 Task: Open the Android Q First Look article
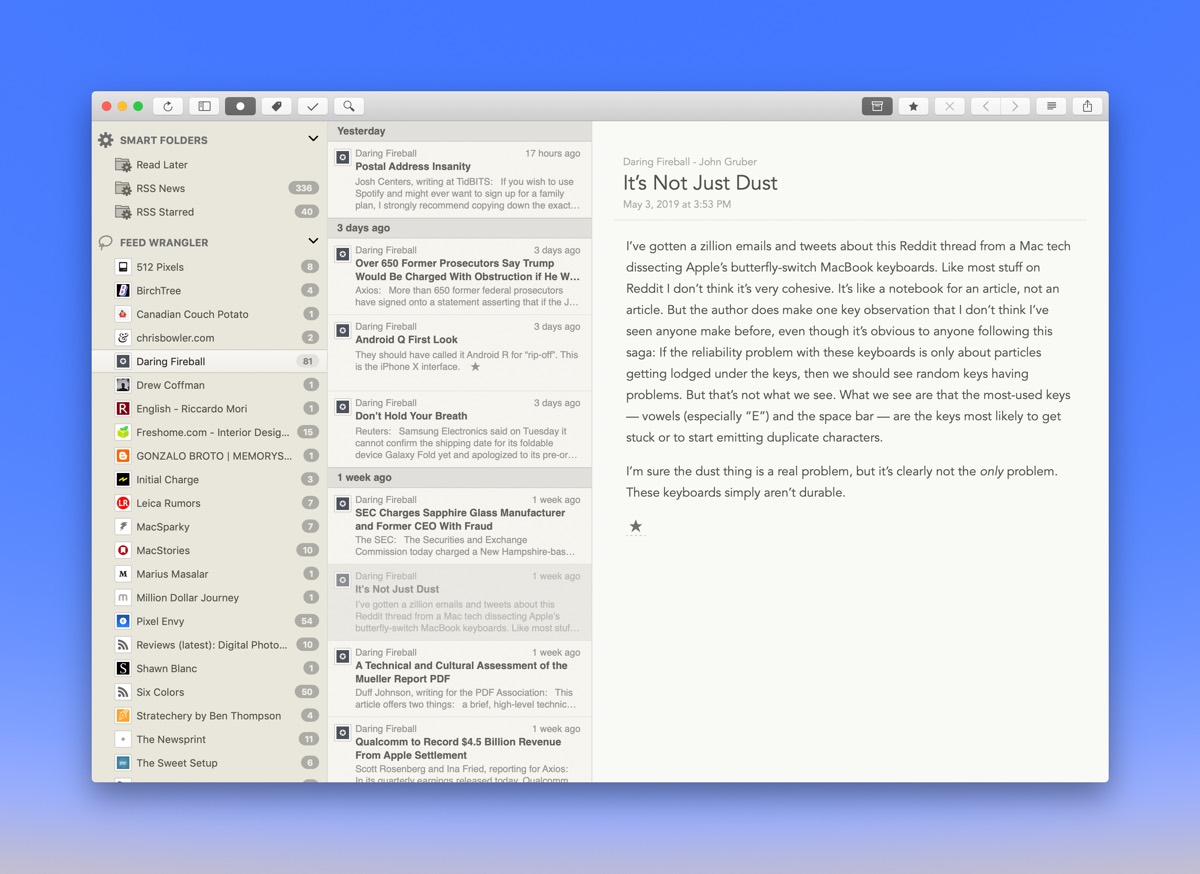coord(460,352)
